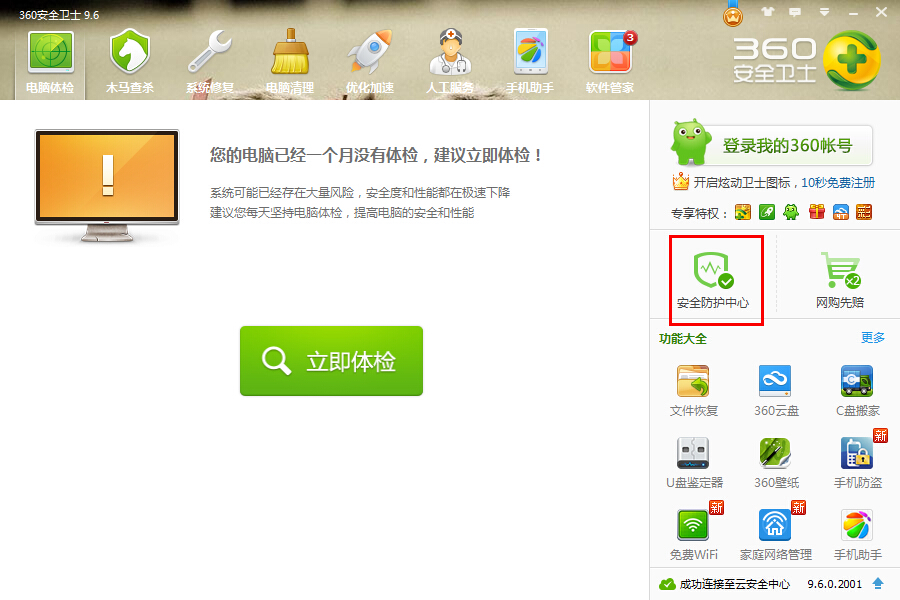Open the main menu dropdown arrow
This screenshot has height=600, width=900.
pos(824,12)
